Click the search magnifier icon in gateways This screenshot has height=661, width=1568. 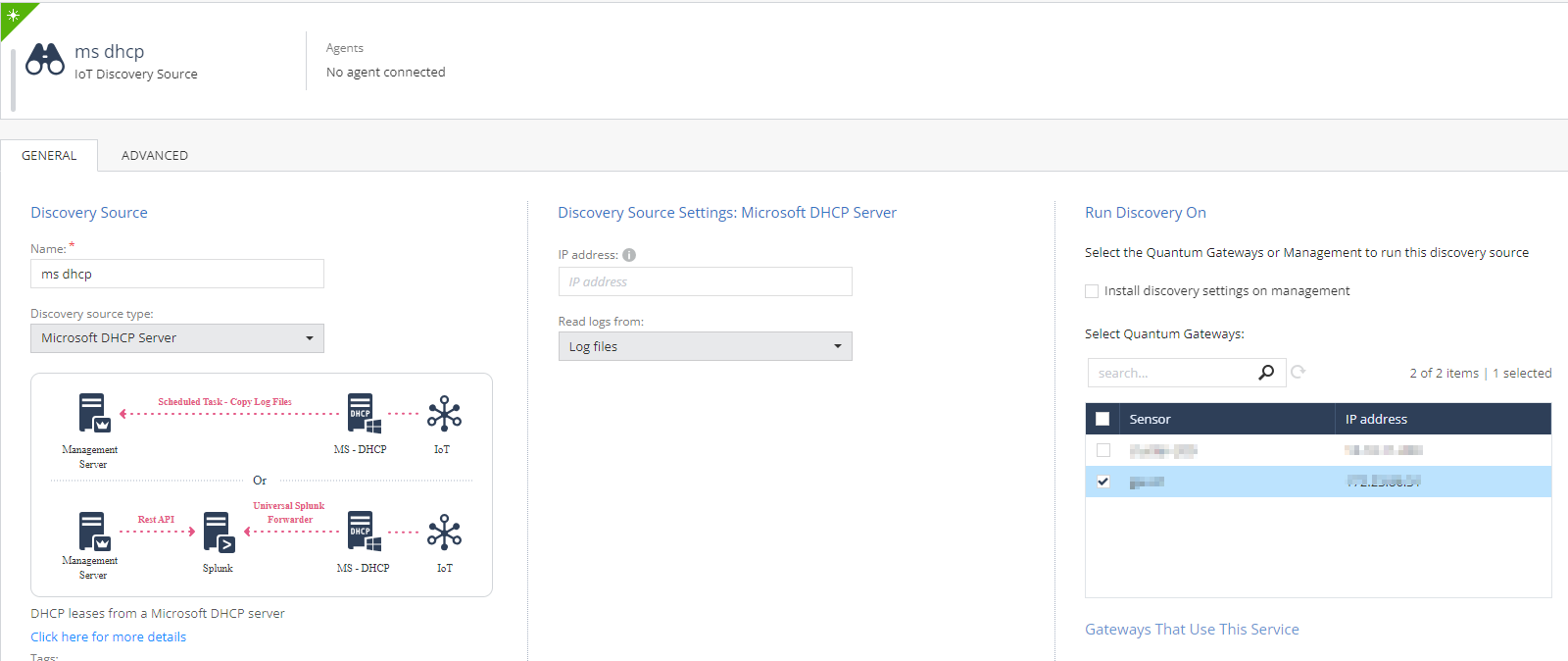click(x=1266, y=373)
